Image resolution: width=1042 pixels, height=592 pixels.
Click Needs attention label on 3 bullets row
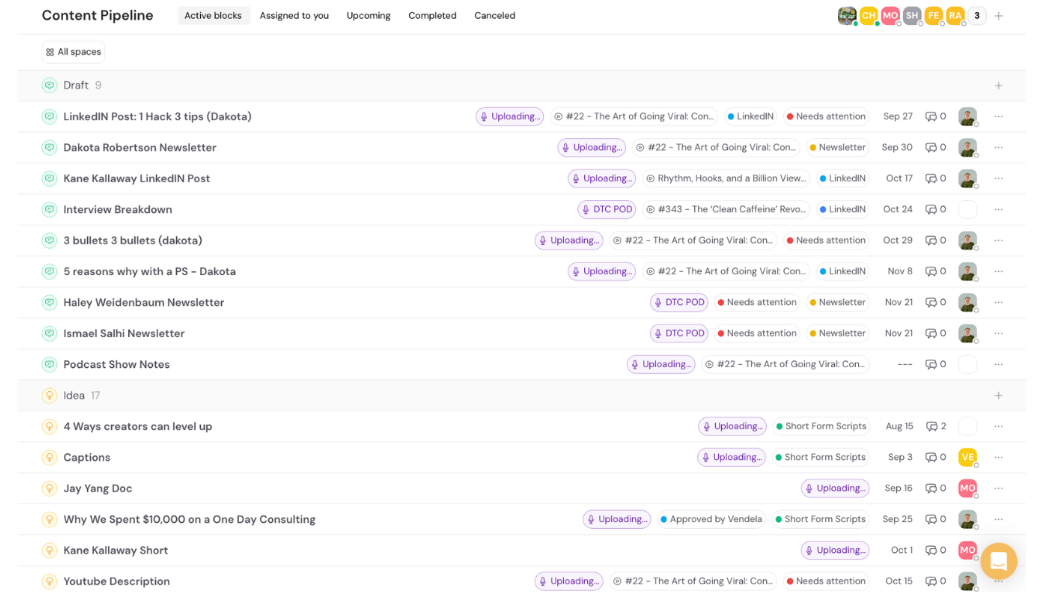pyautogui.click(x=825, y=240)
